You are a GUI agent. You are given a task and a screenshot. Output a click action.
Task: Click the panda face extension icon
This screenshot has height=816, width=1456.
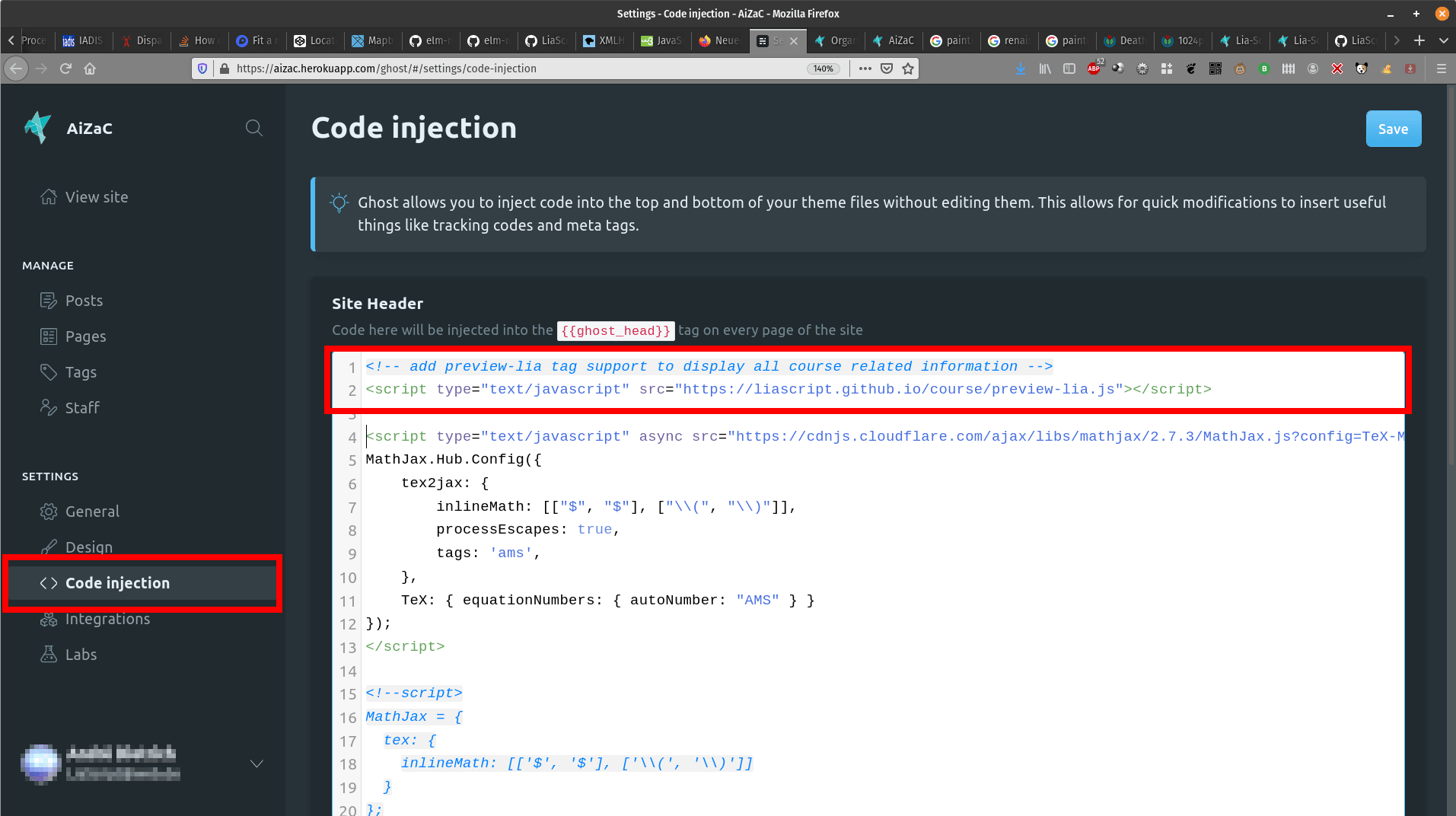pyautogui.click(x=1362, y=69)
